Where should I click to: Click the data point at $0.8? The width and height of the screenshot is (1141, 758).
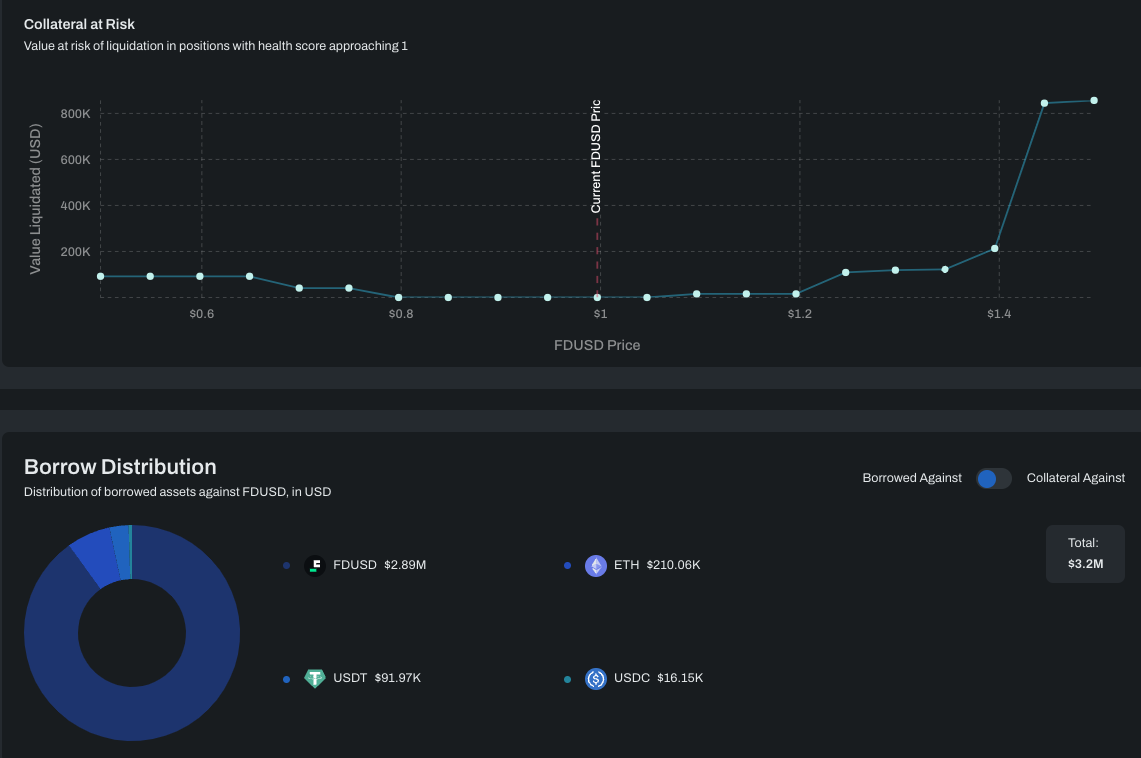pos(398,297)
